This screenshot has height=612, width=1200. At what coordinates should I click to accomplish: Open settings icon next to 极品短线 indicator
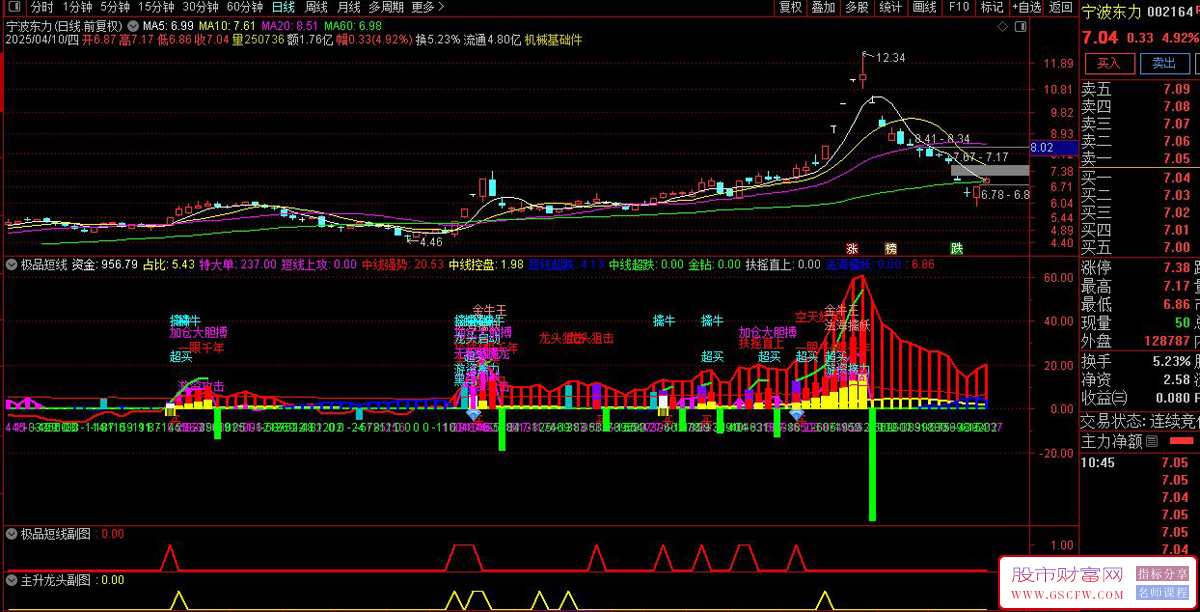[11, 264]
